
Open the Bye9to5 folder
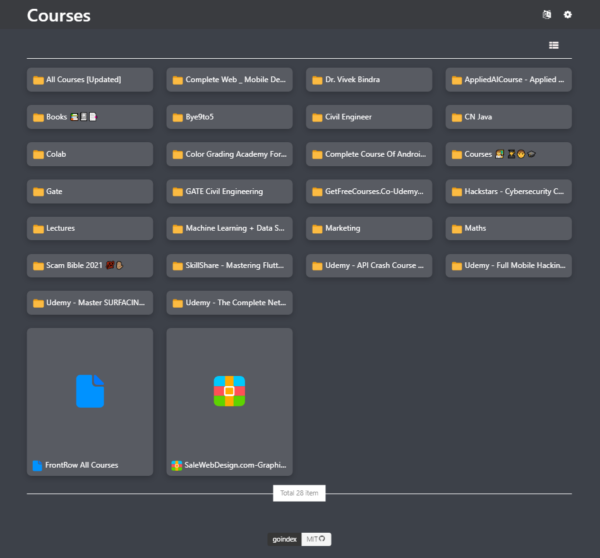click(230, 117)
